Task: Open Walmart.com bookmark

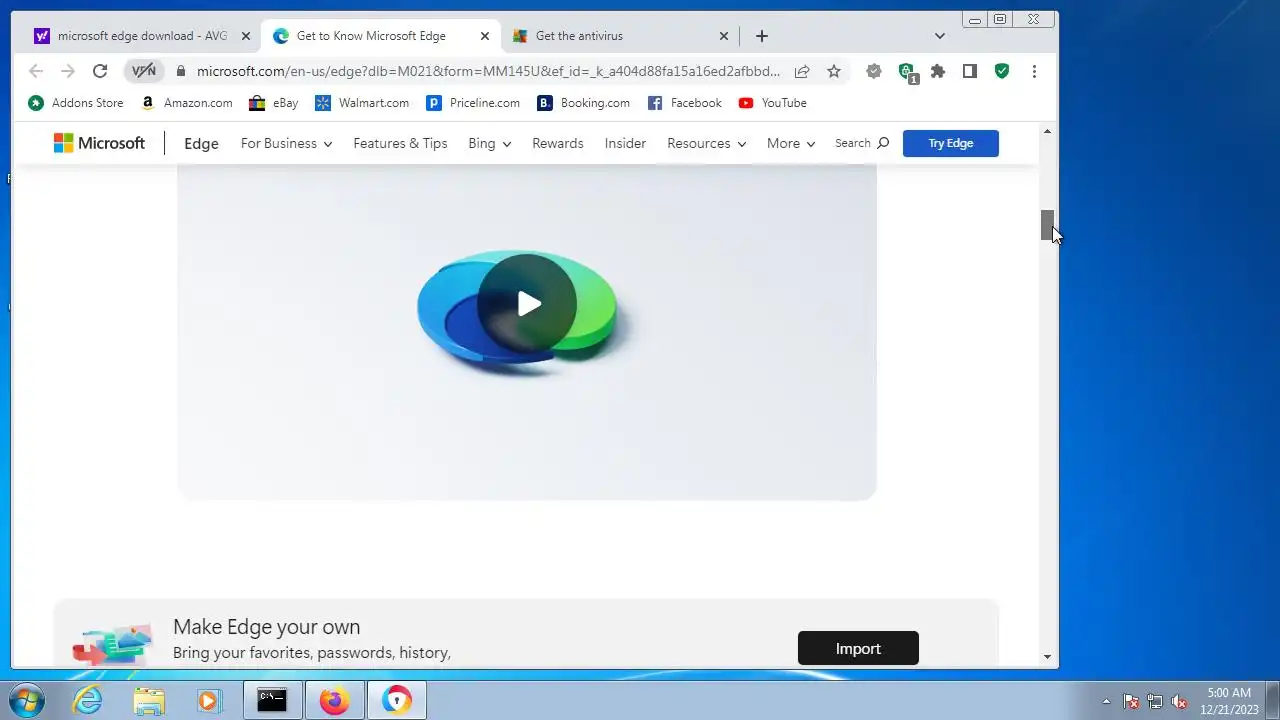Action: pyautogui.click(x=362, y=103)
